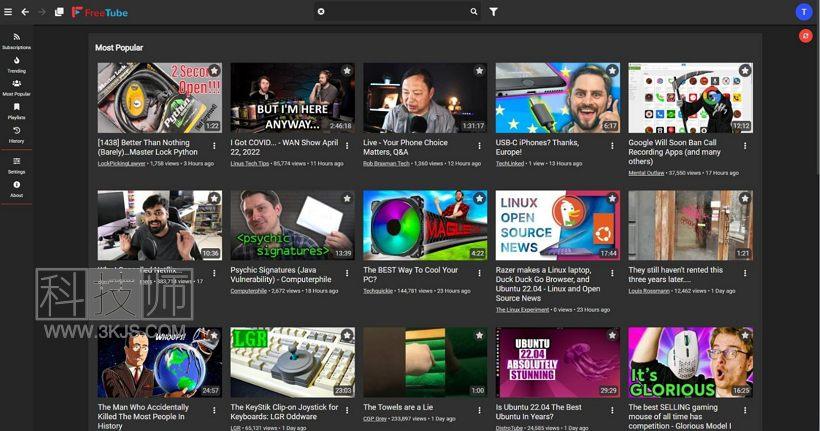Play the It's GLORIOUS mouse thumbnail

(x=690, y=362)
